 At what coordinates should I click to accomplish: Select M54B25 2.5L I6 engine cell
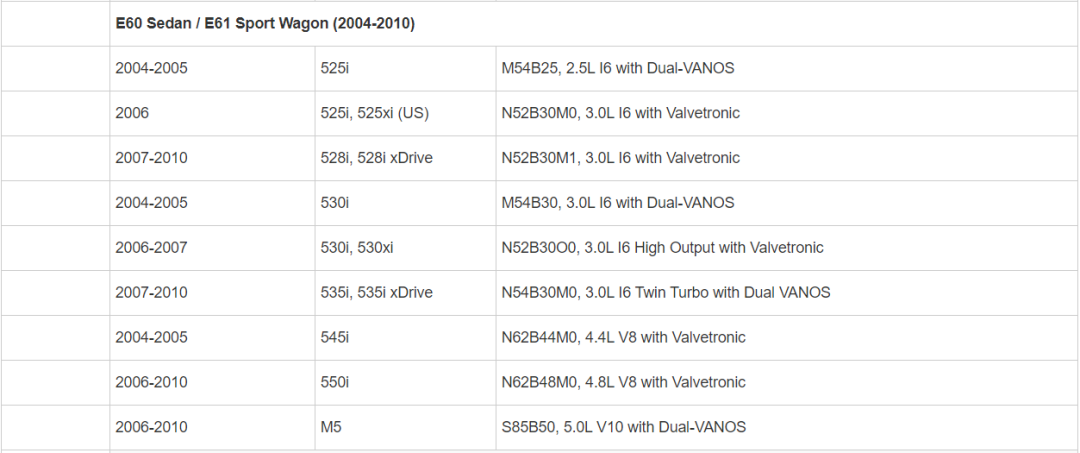click(618, 68)
